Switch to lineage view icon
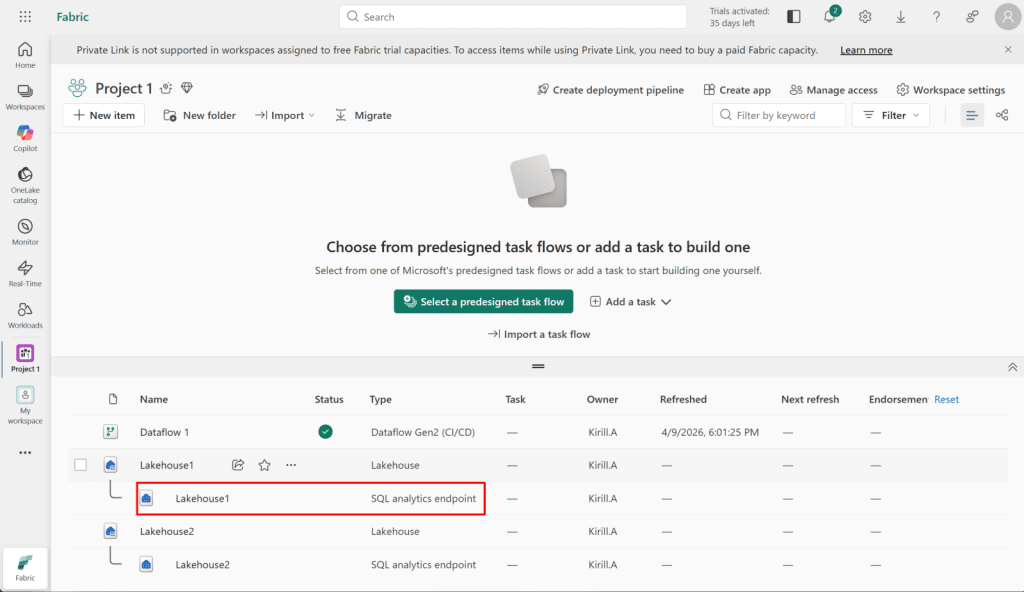1024x592 pixels. click(x=1001, y=116)
